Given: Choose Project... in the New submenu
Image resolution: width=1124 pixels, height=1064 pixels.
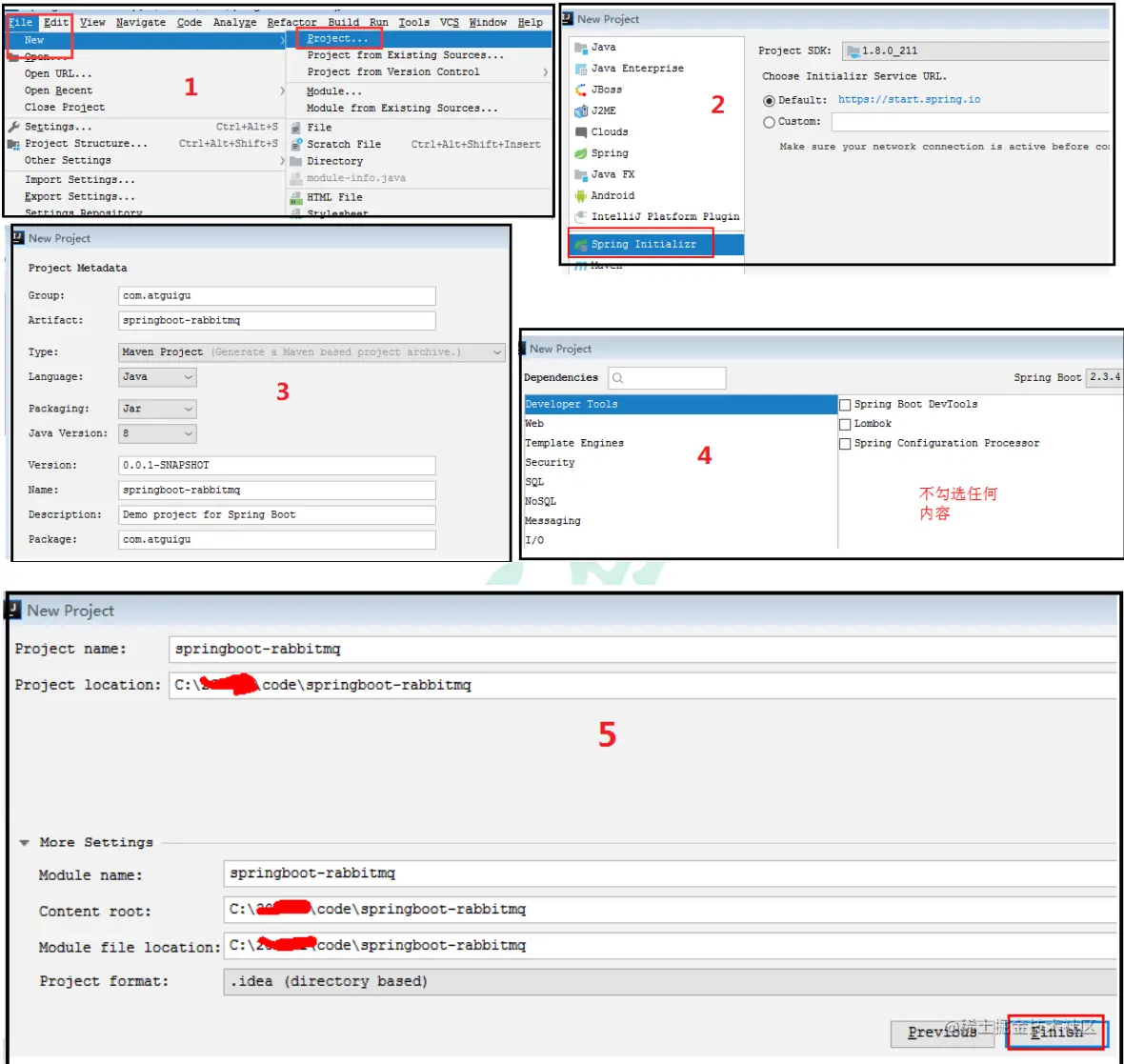Looking at the screenshot, I should click(x=420, y=39).
